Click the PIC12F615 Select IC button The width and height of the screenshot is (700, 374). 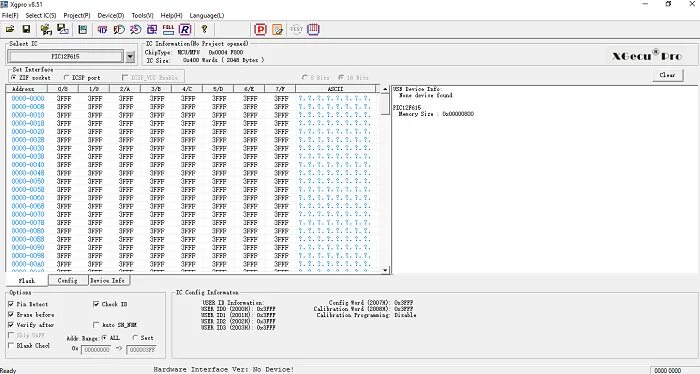point(65,57)
